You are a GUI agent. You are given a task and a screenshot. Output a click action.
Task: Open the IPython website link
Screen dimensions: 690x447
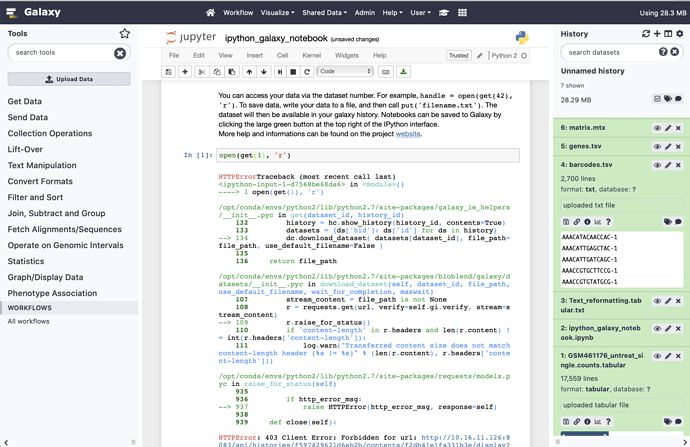407,133
